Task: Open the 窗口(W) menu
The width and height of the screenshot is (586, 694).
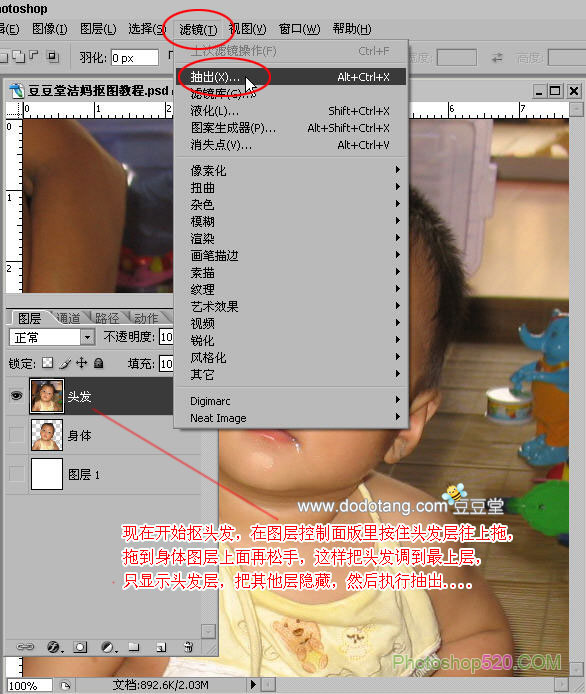Action: pyautogui.click(x=299, y=29)
